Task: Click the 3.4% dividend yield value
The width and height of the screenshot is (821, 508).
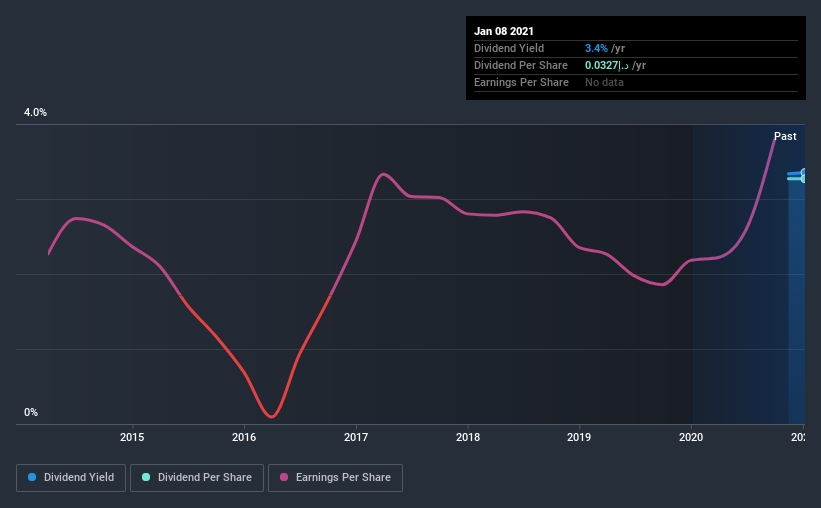Action: tap(596, 48)
